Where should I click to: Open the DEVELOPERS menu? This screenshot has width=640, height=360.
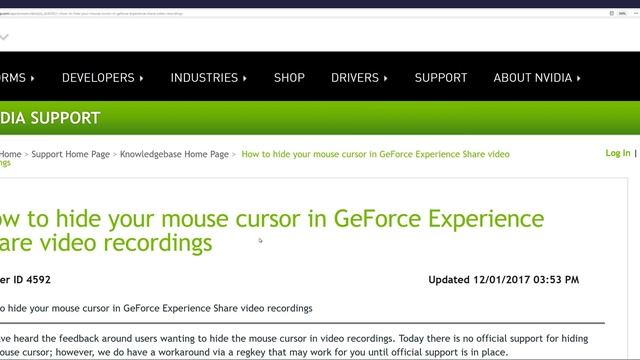102,78
